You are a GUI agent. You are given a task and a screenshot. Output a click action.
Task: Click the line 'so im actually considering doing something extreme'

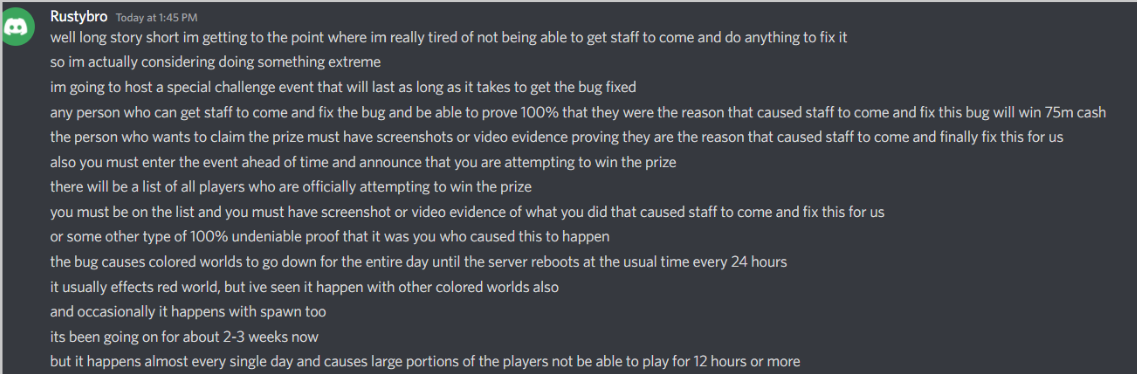pos(215,62)
